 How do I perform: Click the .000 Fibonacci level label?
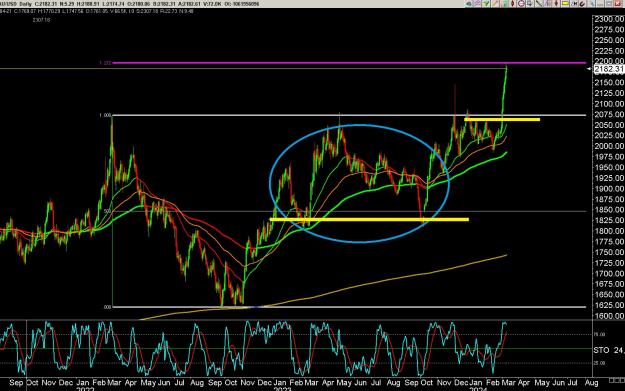(107, 307)
